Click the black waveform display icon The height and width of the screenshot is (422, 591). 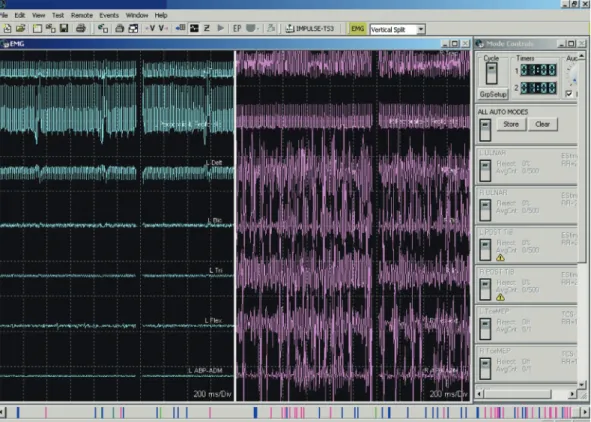click(194, 28)
